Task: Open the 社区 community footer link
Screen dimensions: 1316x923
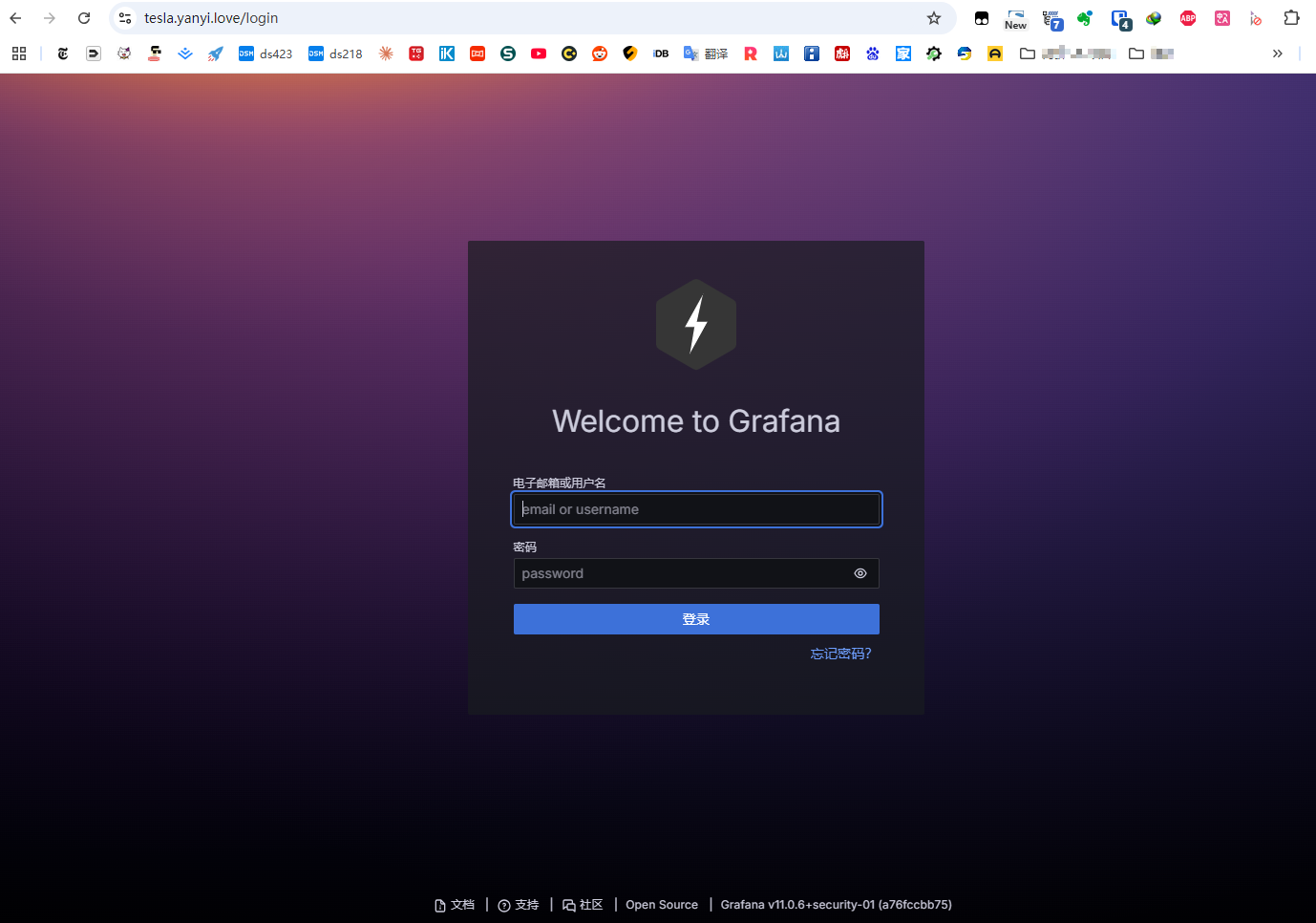Action: [584, 905]
